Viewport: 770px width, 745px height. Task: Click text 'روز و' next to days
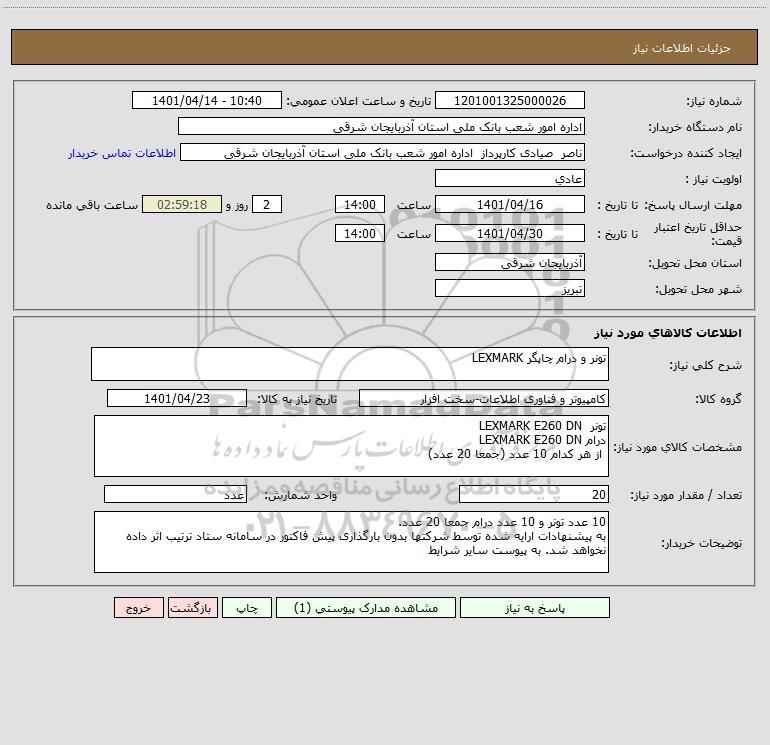[237, 205]
